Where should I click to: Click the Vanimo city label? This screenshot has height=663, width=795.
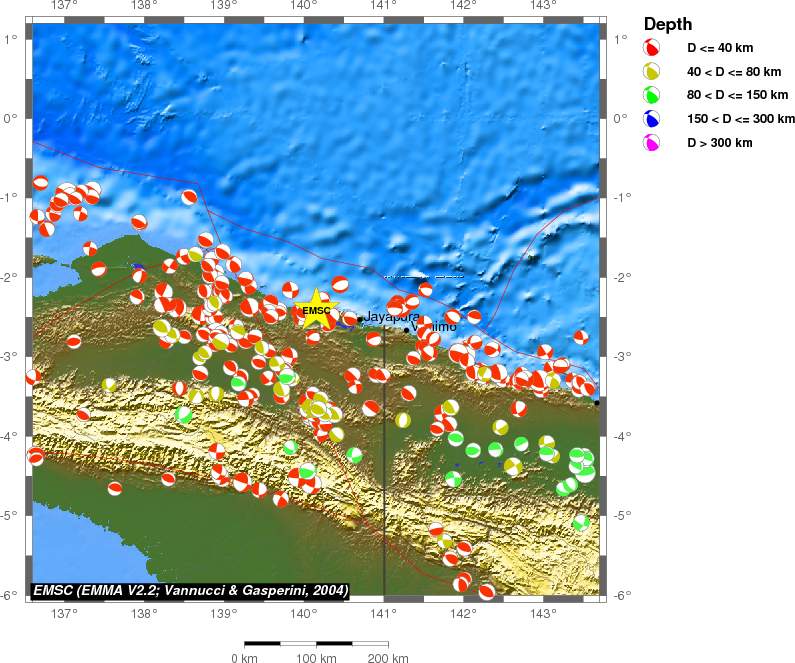coord(435,327)
